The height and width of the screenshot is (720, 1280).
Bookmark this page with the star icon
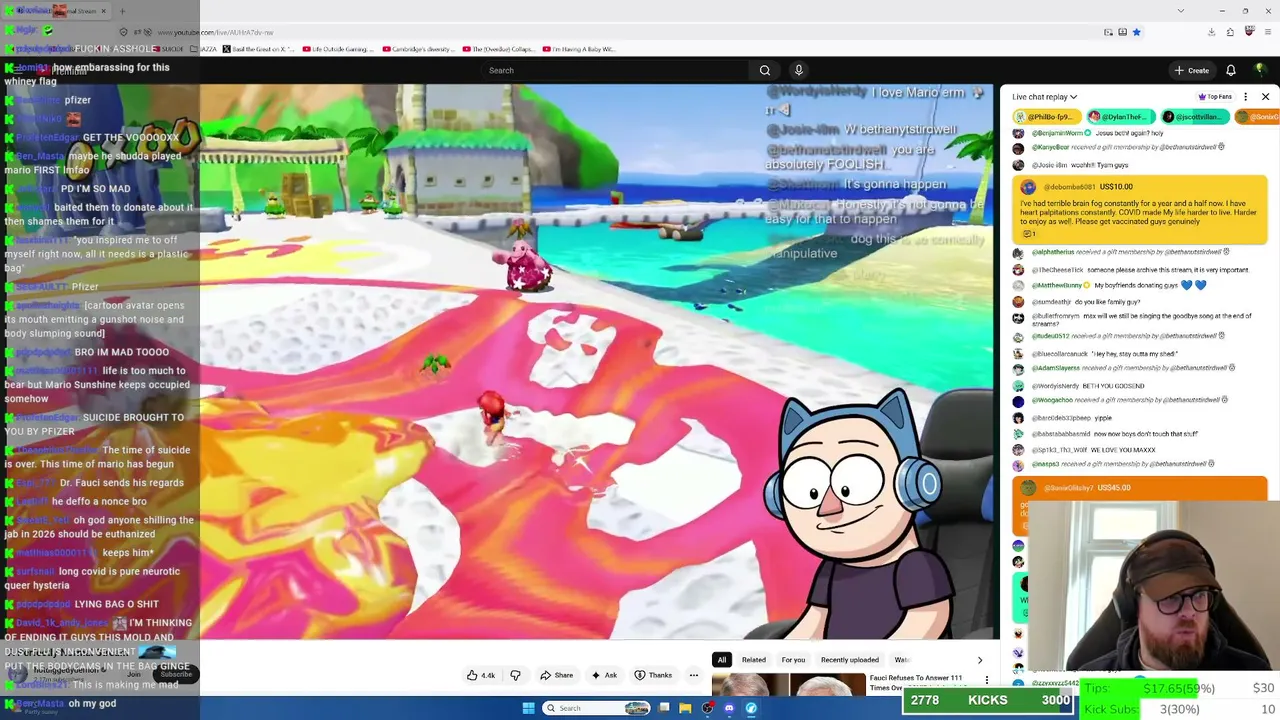(1136, 32)
